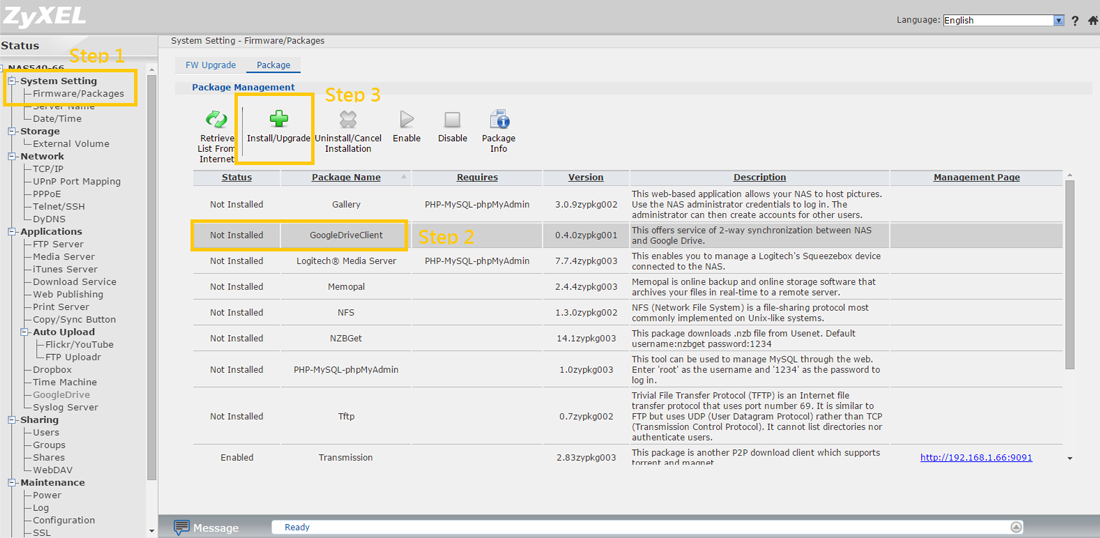Screen dimensions: 1100x538
Task: Sort by Version column header
Action: [x=586, y=177]
